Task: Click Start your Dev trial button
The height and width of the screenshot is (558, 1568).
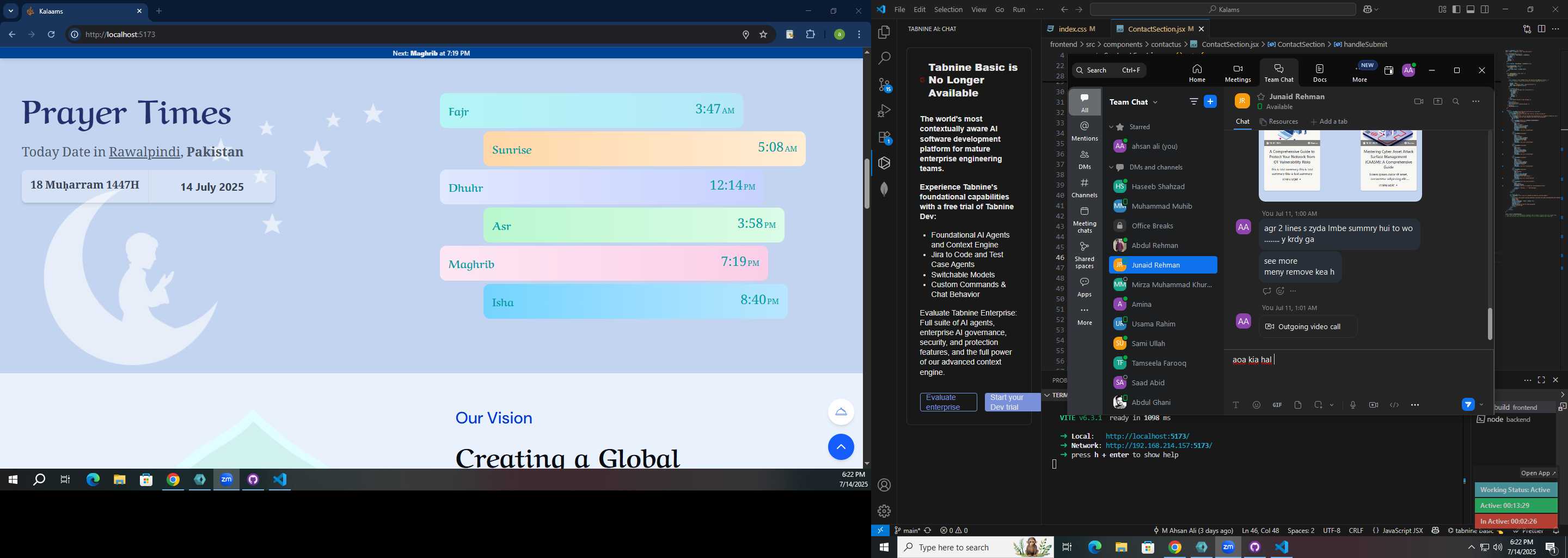Action: [1013, 402]
